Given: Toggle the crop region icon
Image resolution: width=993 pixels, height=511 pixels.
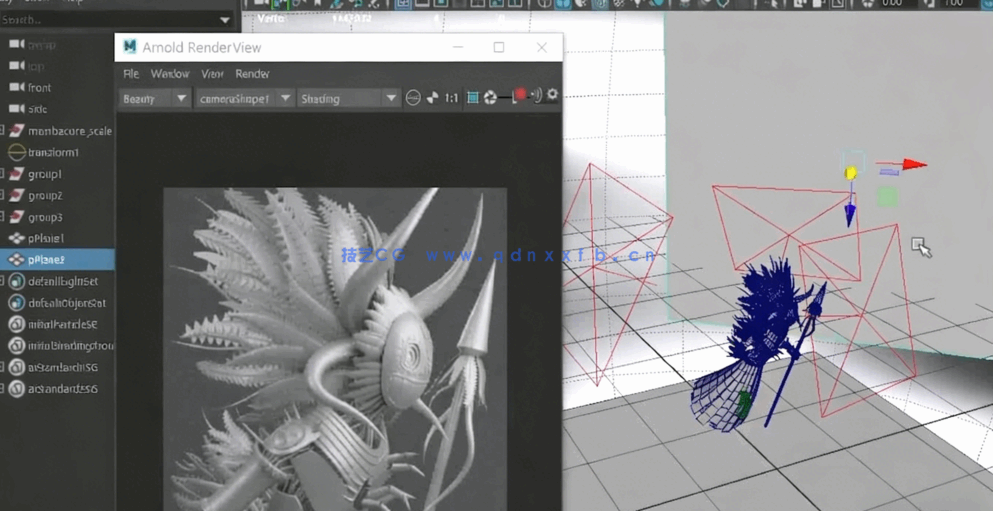Looking at the screenshot, I should 472,98.
